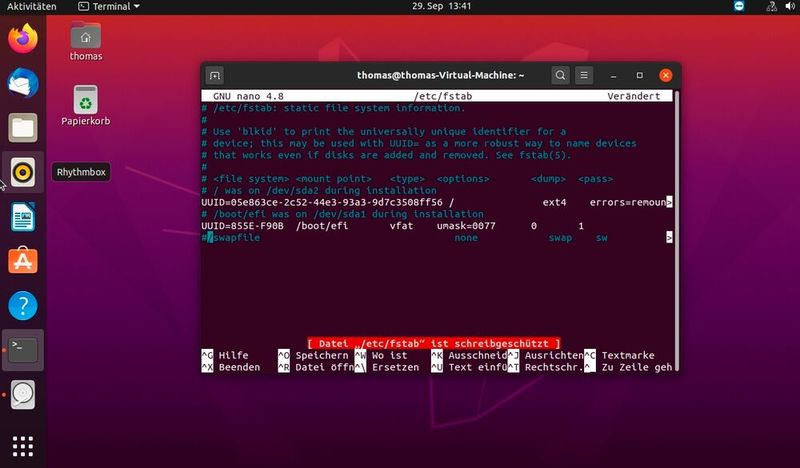Screen dimensions: 800x468
Task: Click the Ersetzen shortcut label
Action: (x=395, y=367)
